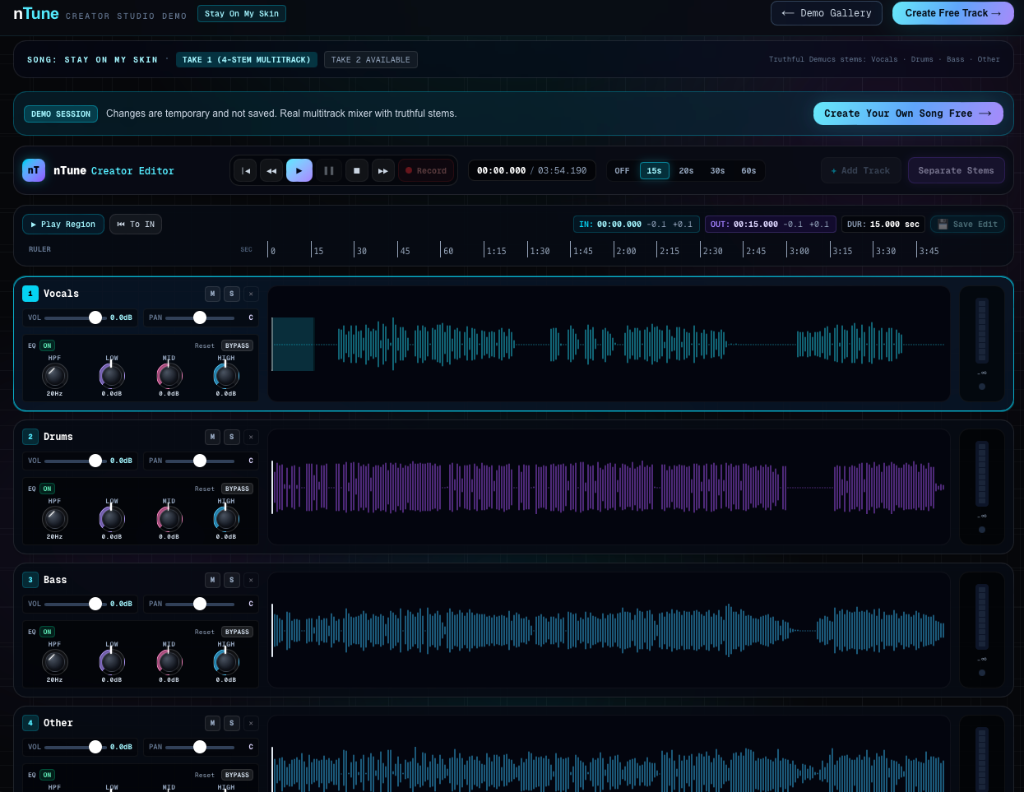
Task: Click the Vocals HPF knob
Action: [x=55, y=375]
